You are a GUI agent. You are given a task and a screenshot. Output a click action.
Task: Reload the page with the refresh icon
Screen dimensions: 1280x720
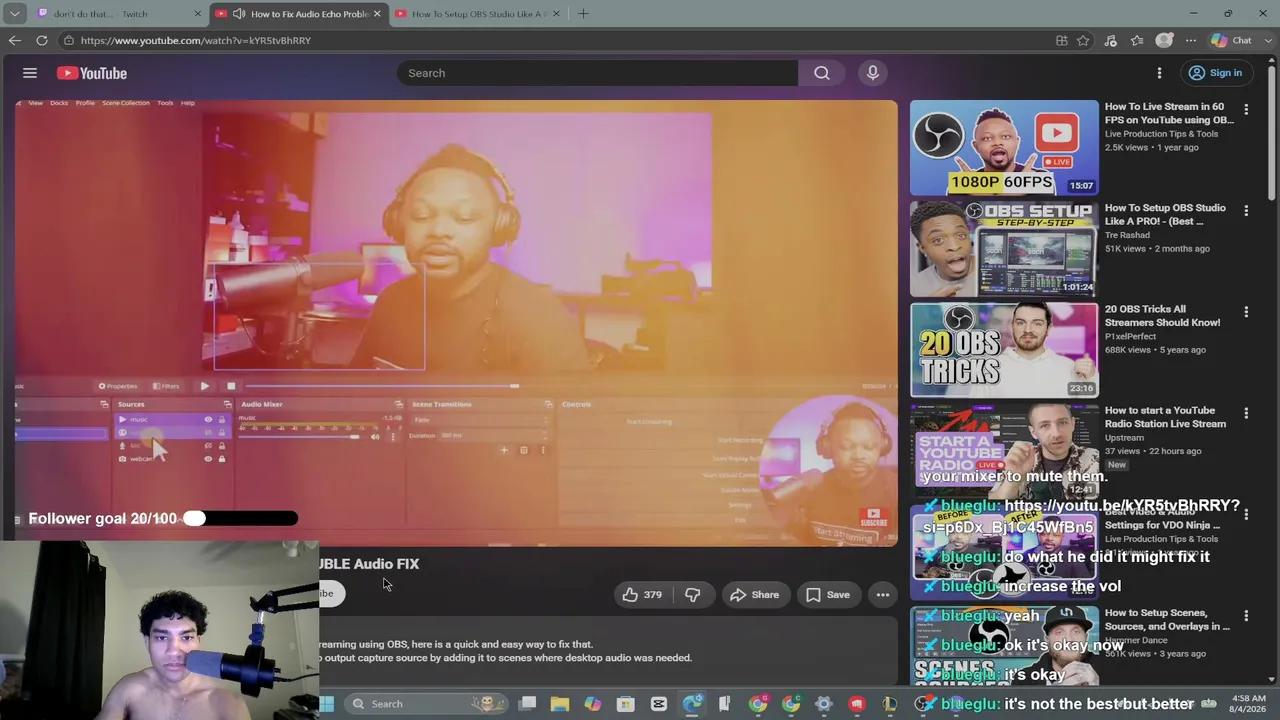pos(42,40)
